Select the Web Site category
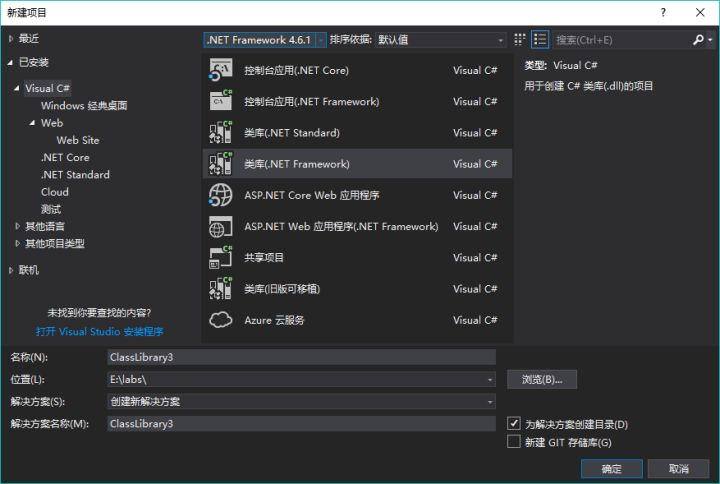720x484 pixels. [78, 140]
